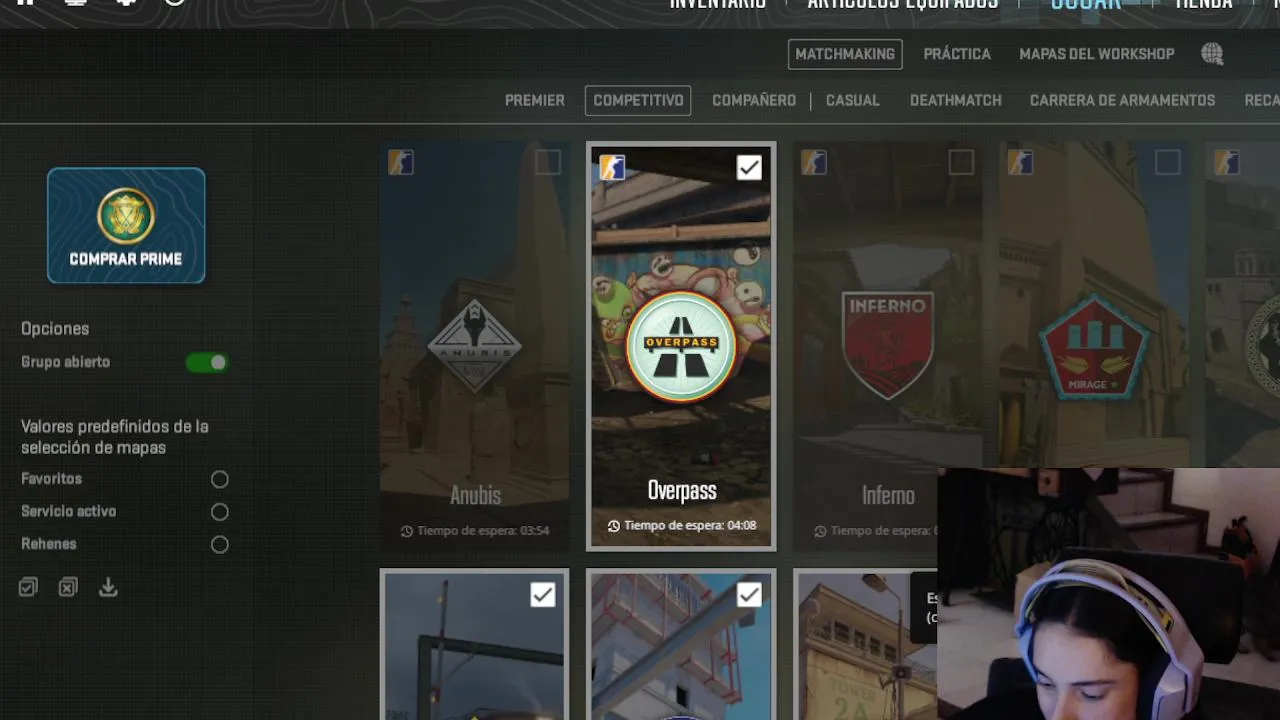Click the Favoritos label
Image resolution: width=1280 pixels, height=720 pixels.
pyautogui.click(x=51, y=479)
